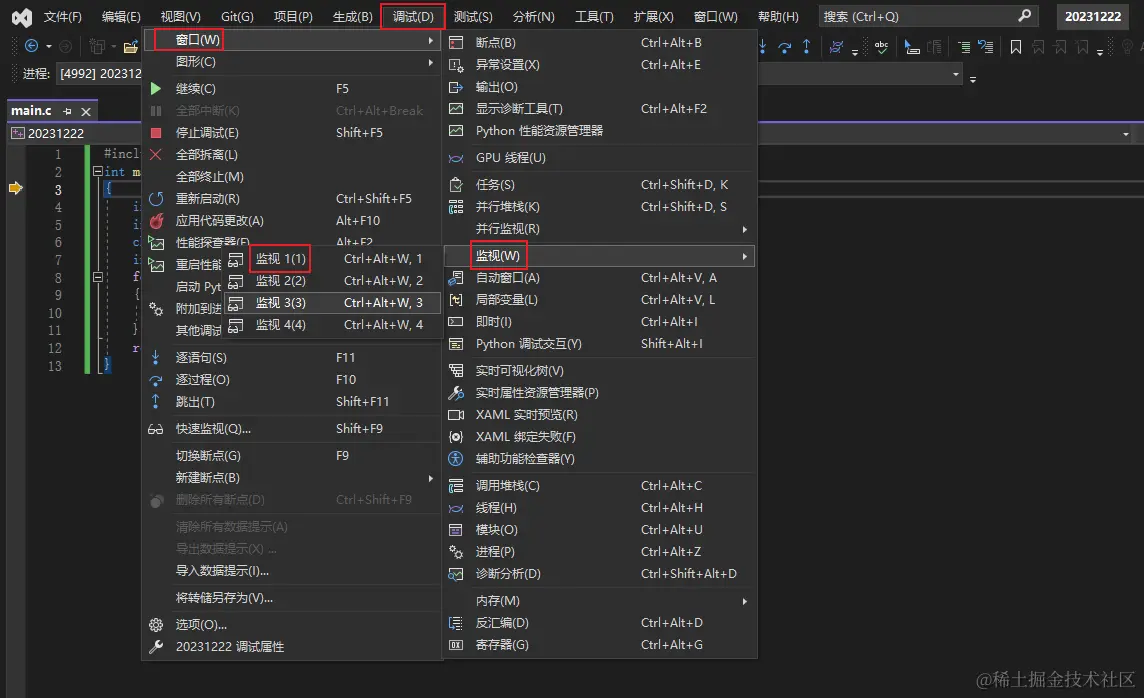Screen dimensions: 1144x698
Task: Click 逐过程(O) step over icon
Action: pyautogui.click(x=155, y=380)
